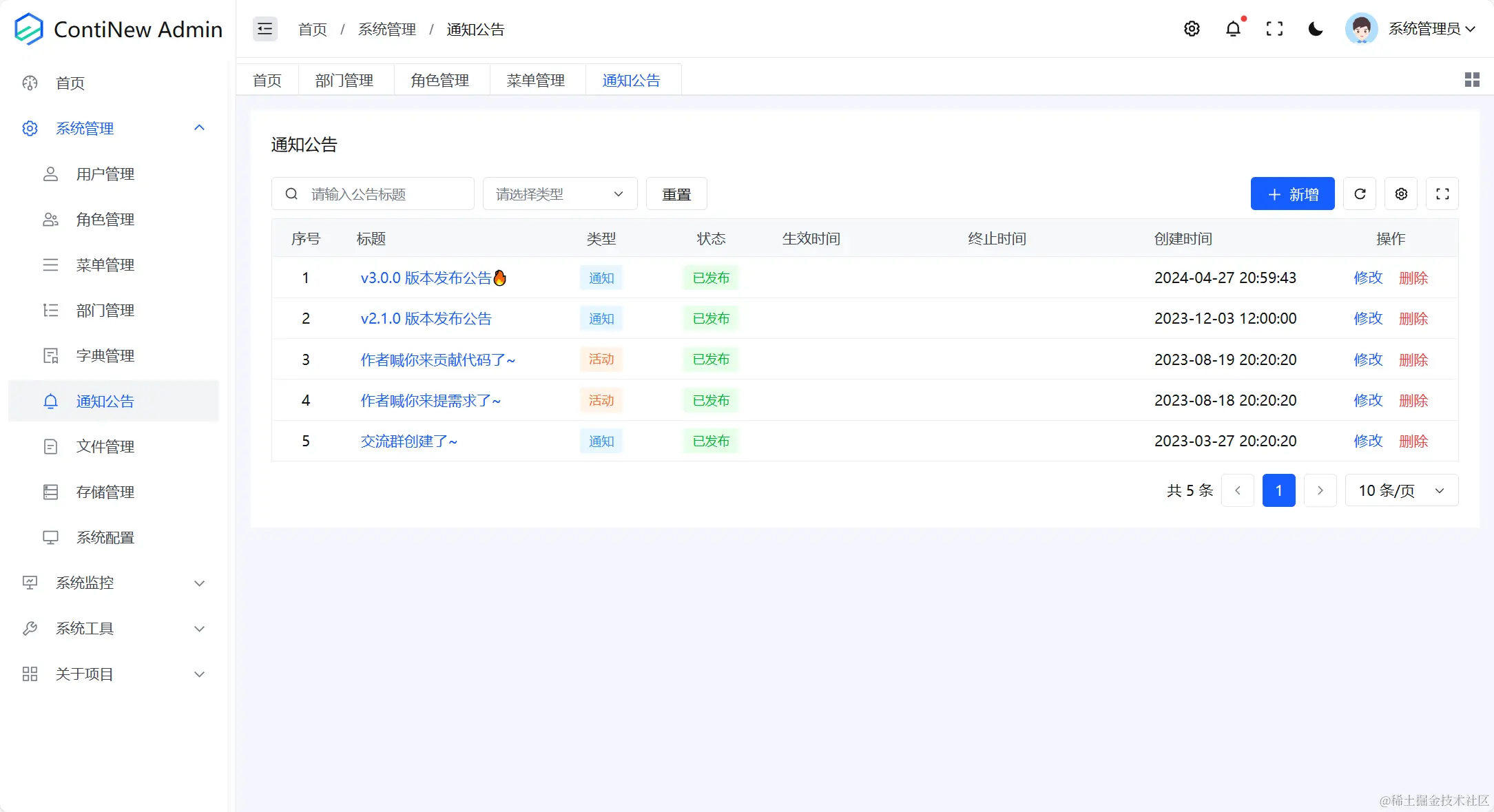Switch to dark mode with the moon icon
This screenshot has width=1494, height=812.
(1316, 29)
